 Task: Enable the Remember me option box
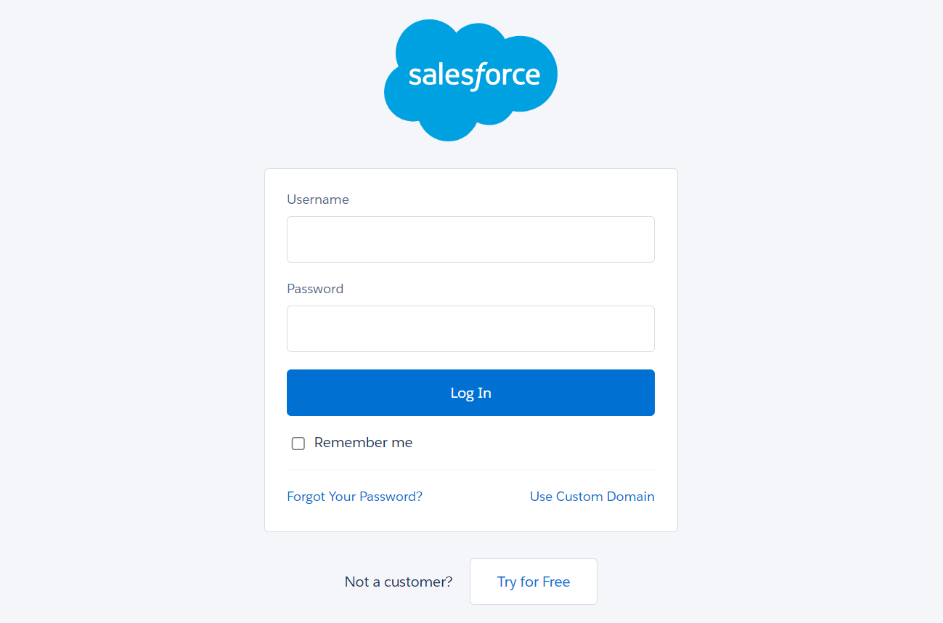tap(298, 443)
